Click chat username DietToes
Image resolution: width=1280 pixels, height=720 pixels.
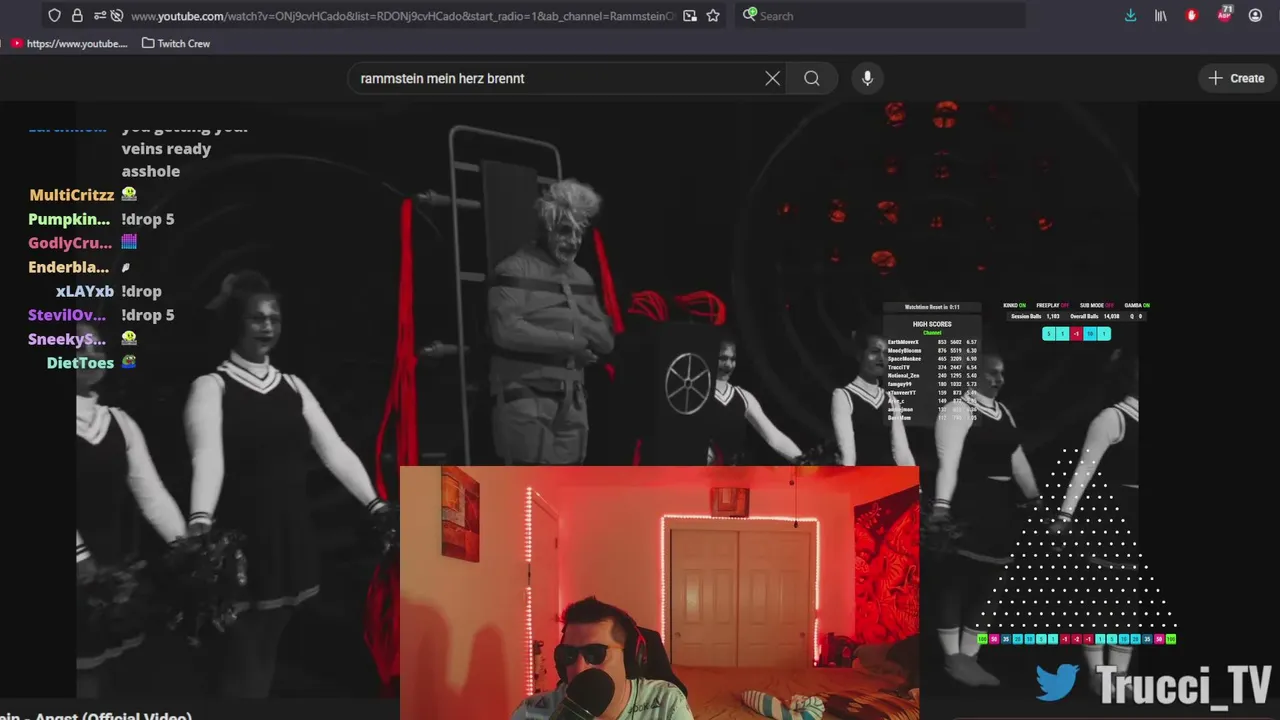(x=80, y=363)
